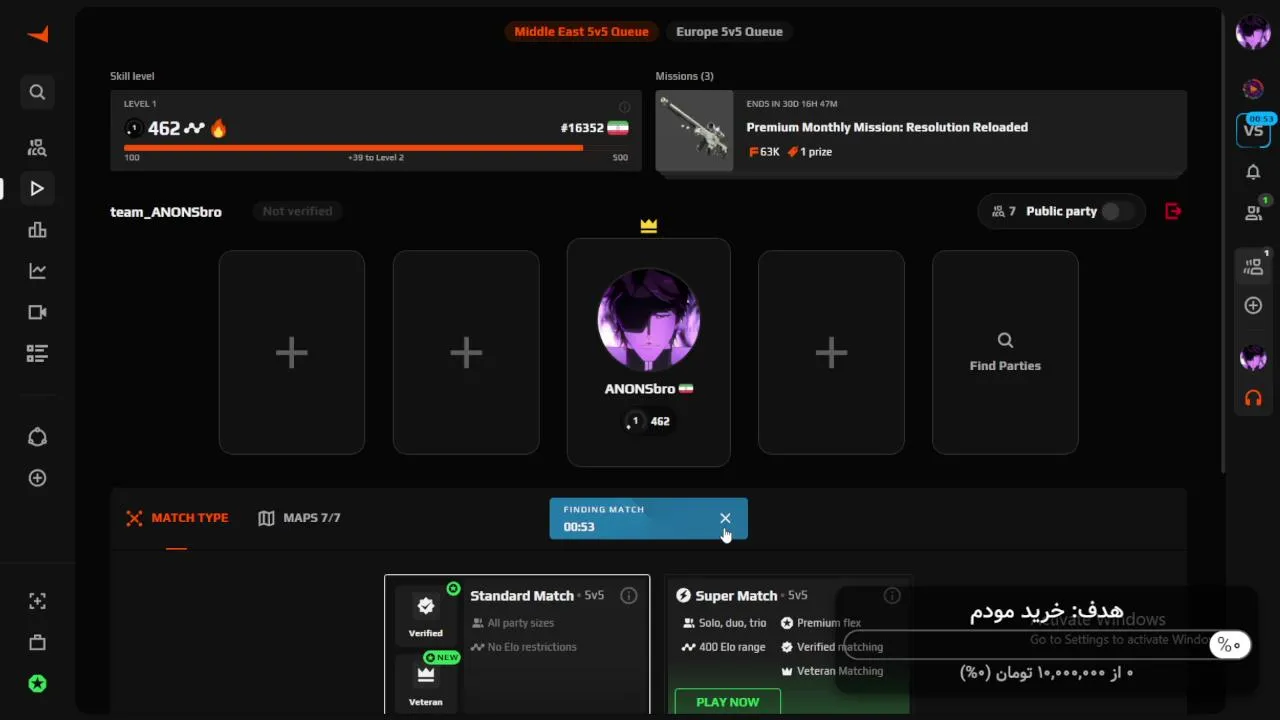Click the Missions (3) heading
The width and height of the screenshot is (1280, 720).
point(684,76)
